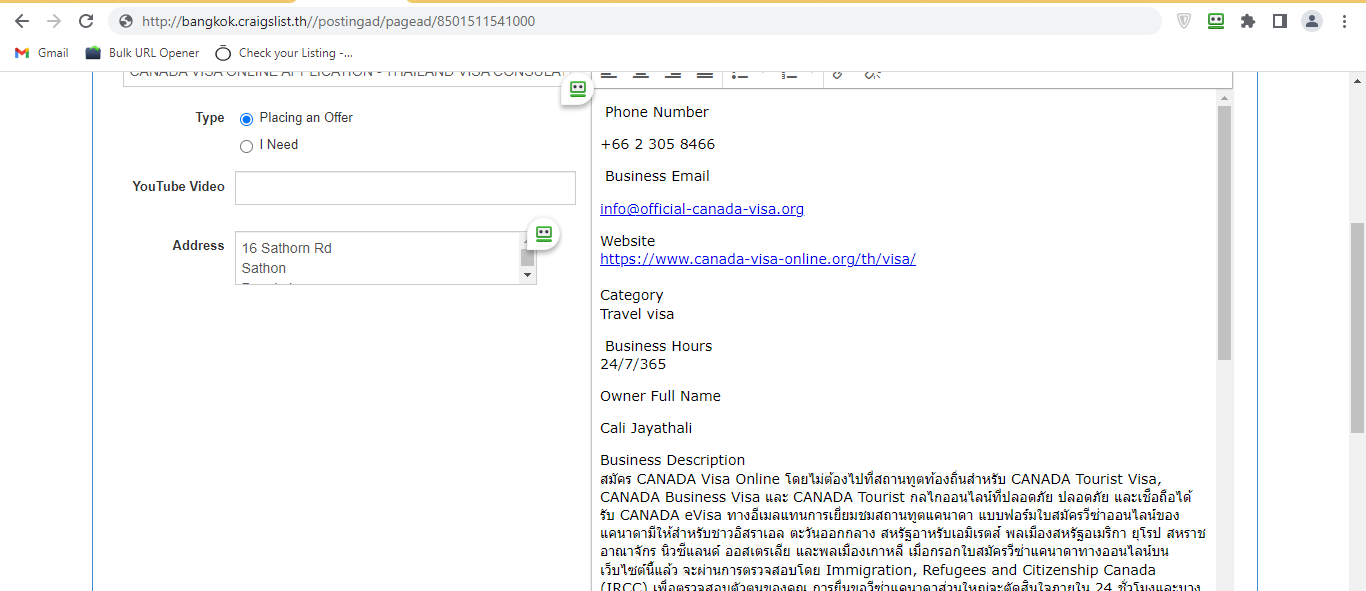This screenshot has width=1366, height=591.
Task: Click the remove link editor icon
Action: pyautogui.click(x=872, y=74)
